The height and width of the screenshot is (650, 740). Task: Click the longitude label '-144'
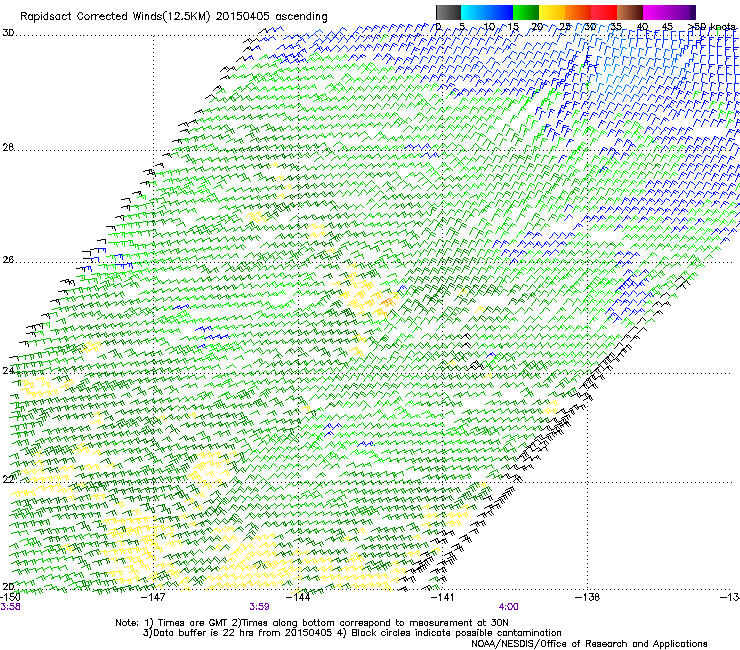point(298,597)
